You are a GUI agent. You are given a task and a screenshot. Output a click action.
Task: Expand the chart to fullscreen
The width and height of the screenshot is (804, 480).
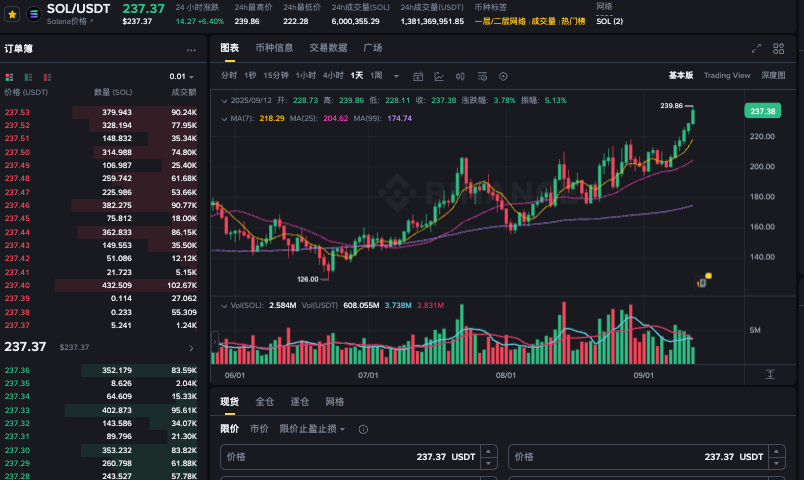point(757,47)
